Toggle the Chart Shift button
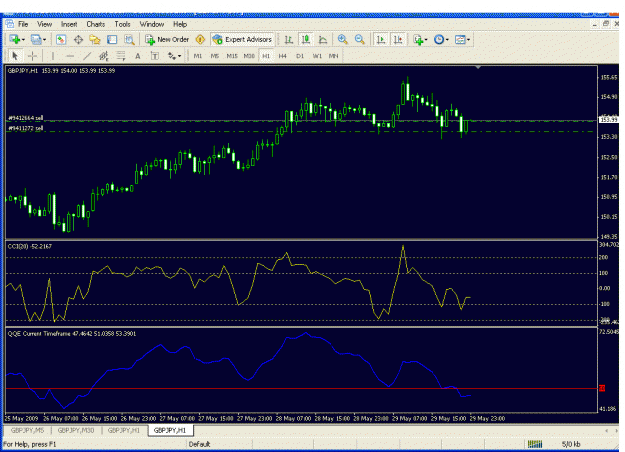The height and width of the screenshot is (452, 625). (x=398, y=39)
